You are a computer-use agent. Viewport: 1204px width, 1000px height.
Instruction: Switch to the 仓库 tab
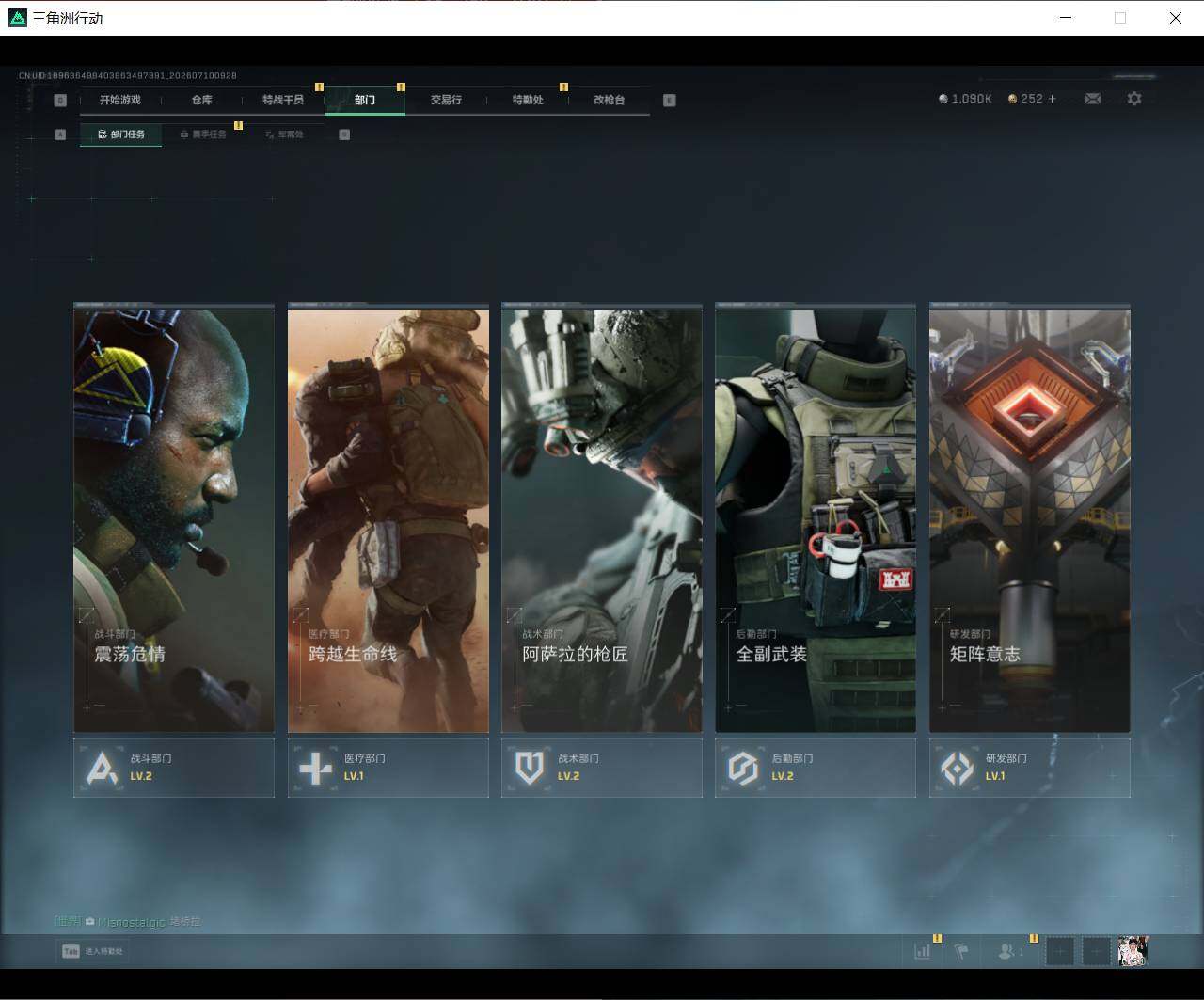(x=202, y=100)
